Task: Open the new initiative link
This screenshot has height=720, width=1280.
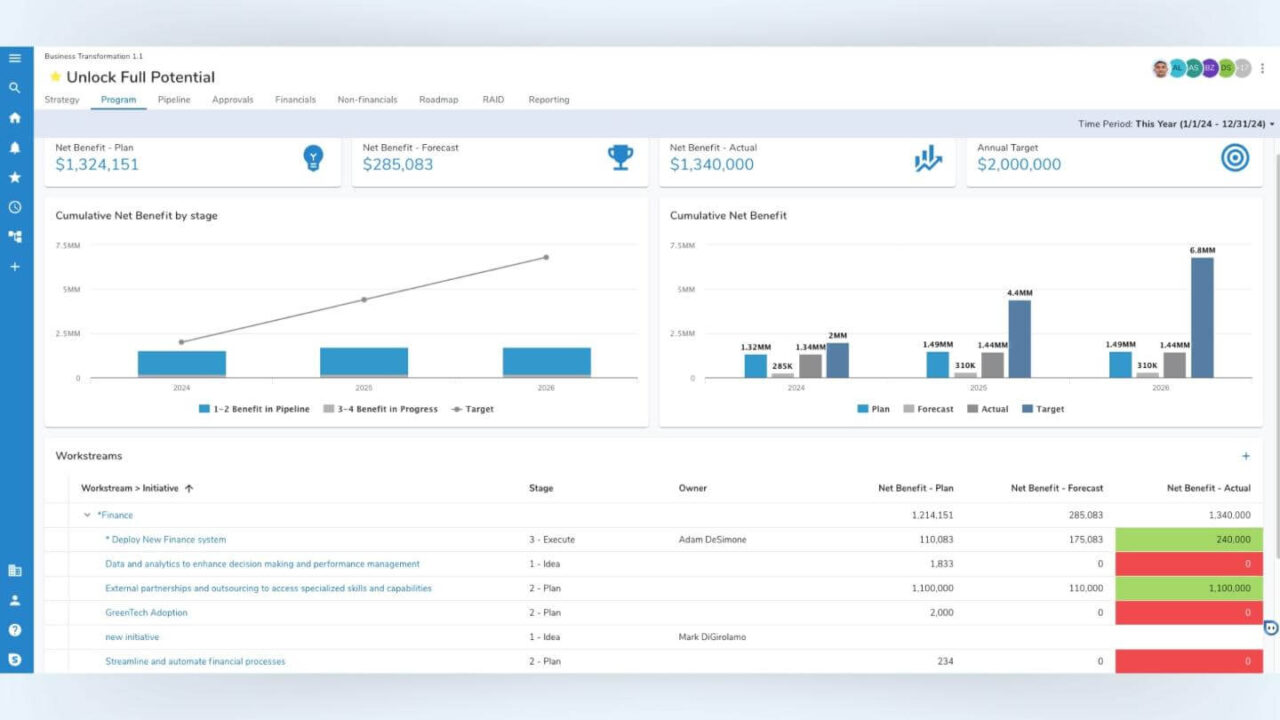Action: point(132,637)
